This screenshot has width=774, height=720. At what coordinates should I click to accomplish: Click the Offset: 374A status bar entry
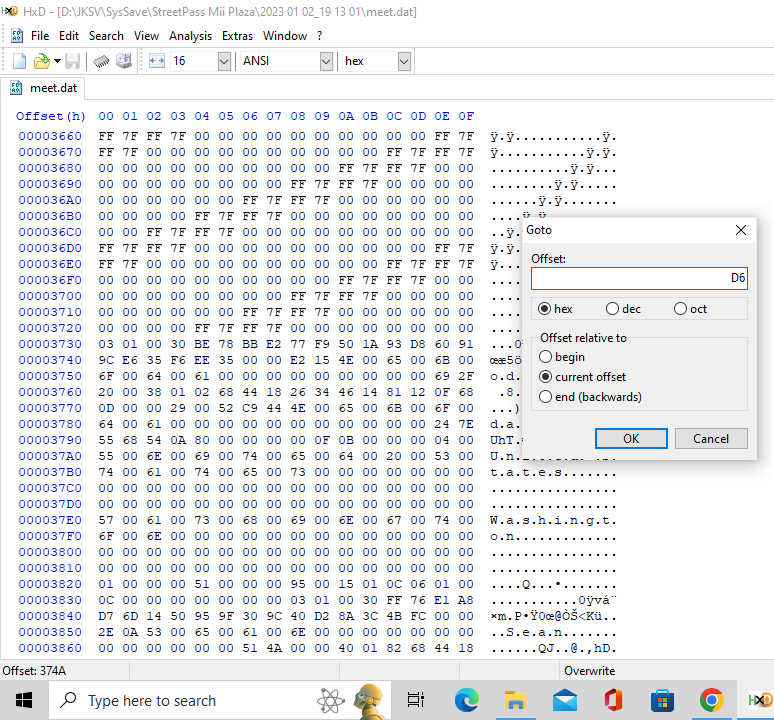pyautogui.click(x=34, y=671)
